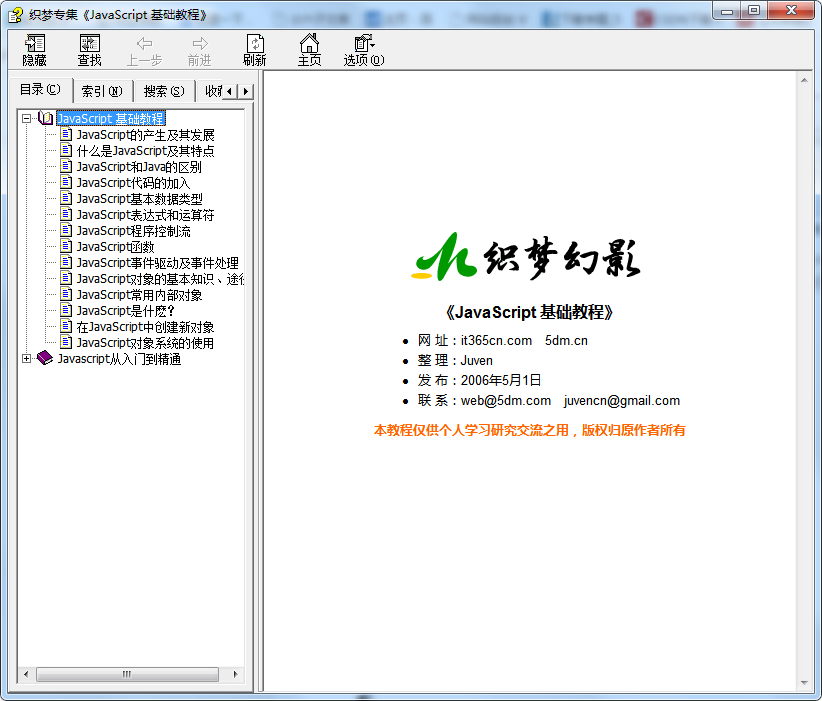Screen dimensions: 822x701
Task: Click the 隐藏 (Hide) toolbar icon
Action: (x=35, y=49)
